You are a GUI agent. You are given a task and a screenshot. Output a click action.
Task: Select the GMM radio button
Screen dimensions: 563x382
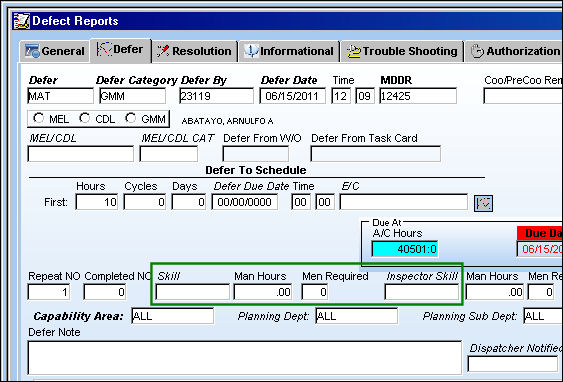(x=131, y=118)
